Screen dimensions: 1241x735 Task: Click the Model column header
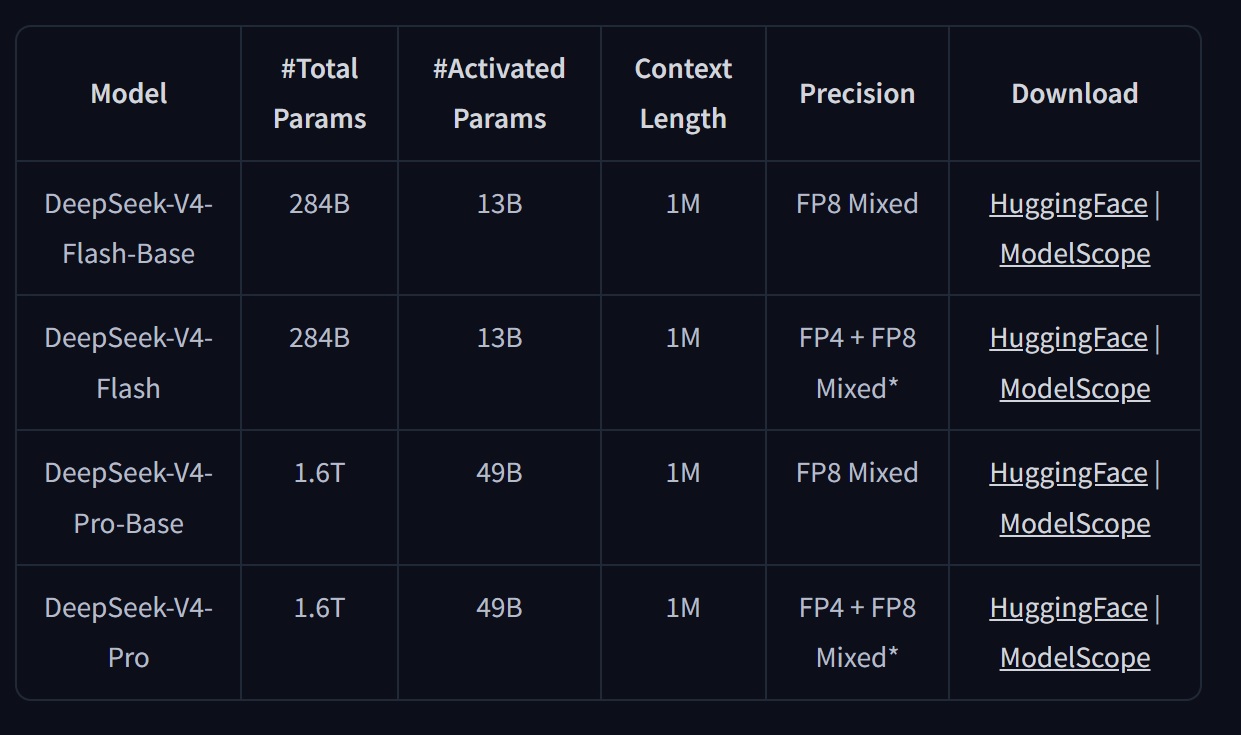click(129, 94)
